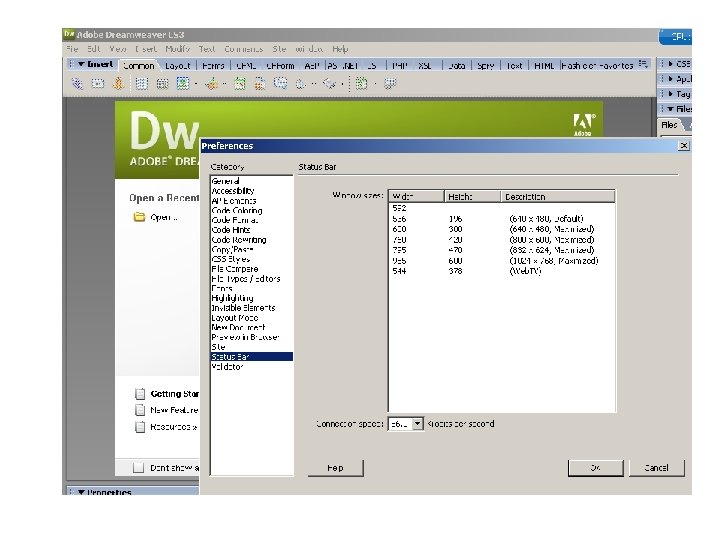The height and width of the screenshot is (540, 720).
Task: Click the Images insert icon
Action: (x=183, y=84)
